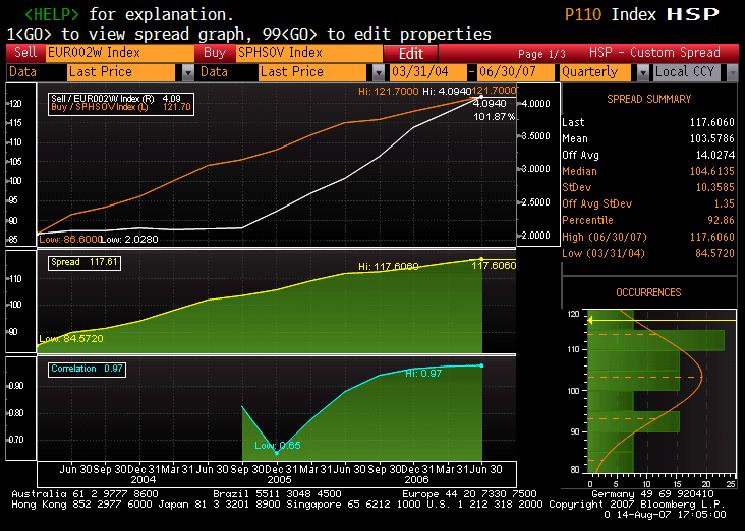Click the OCCURRENCES heading
Screen dimensions: 745x531
point(649,293)
